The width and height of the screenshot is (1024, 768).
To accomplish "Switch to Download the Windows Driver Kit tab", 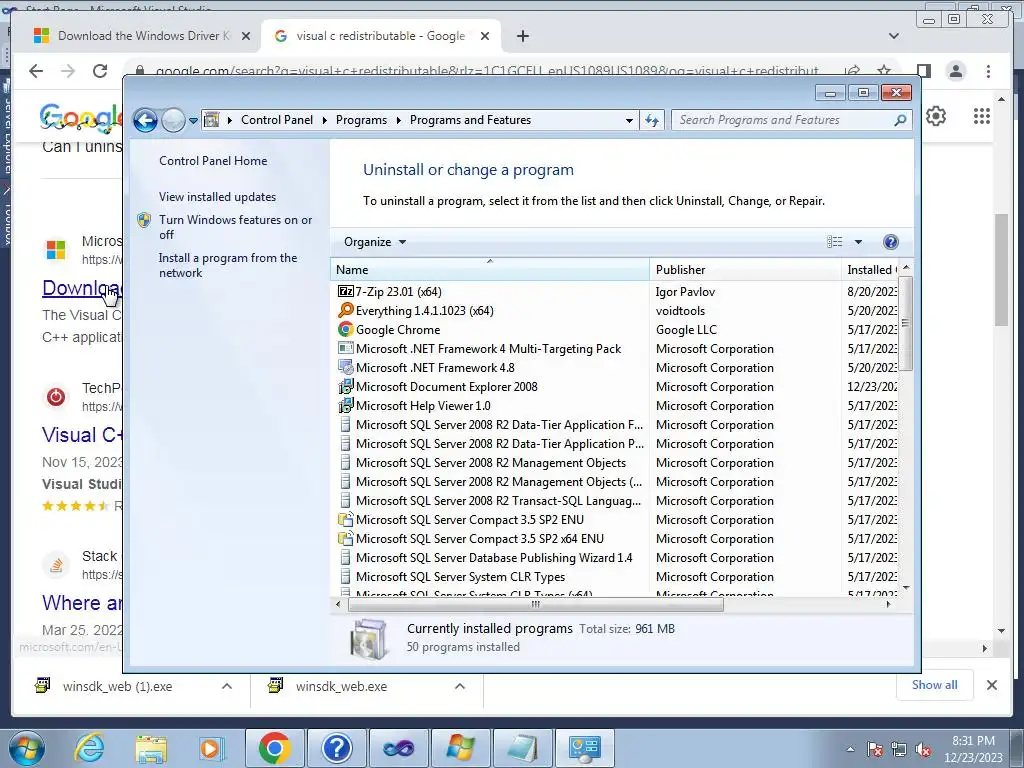I will click(142, 36).
